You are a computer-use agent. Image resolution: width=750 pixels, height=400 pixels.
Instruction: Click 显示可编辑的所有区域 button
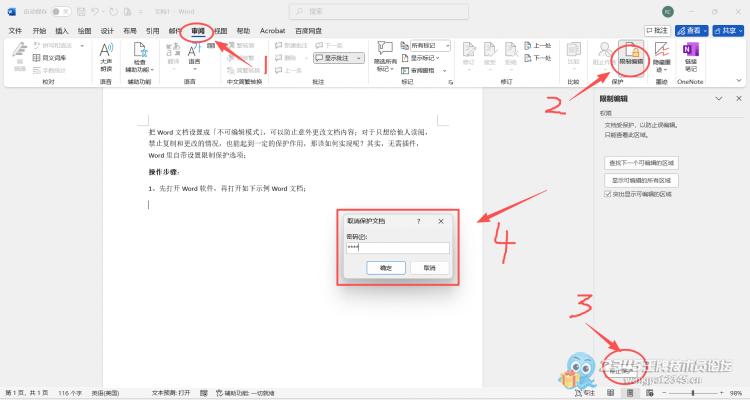[641, 179]
